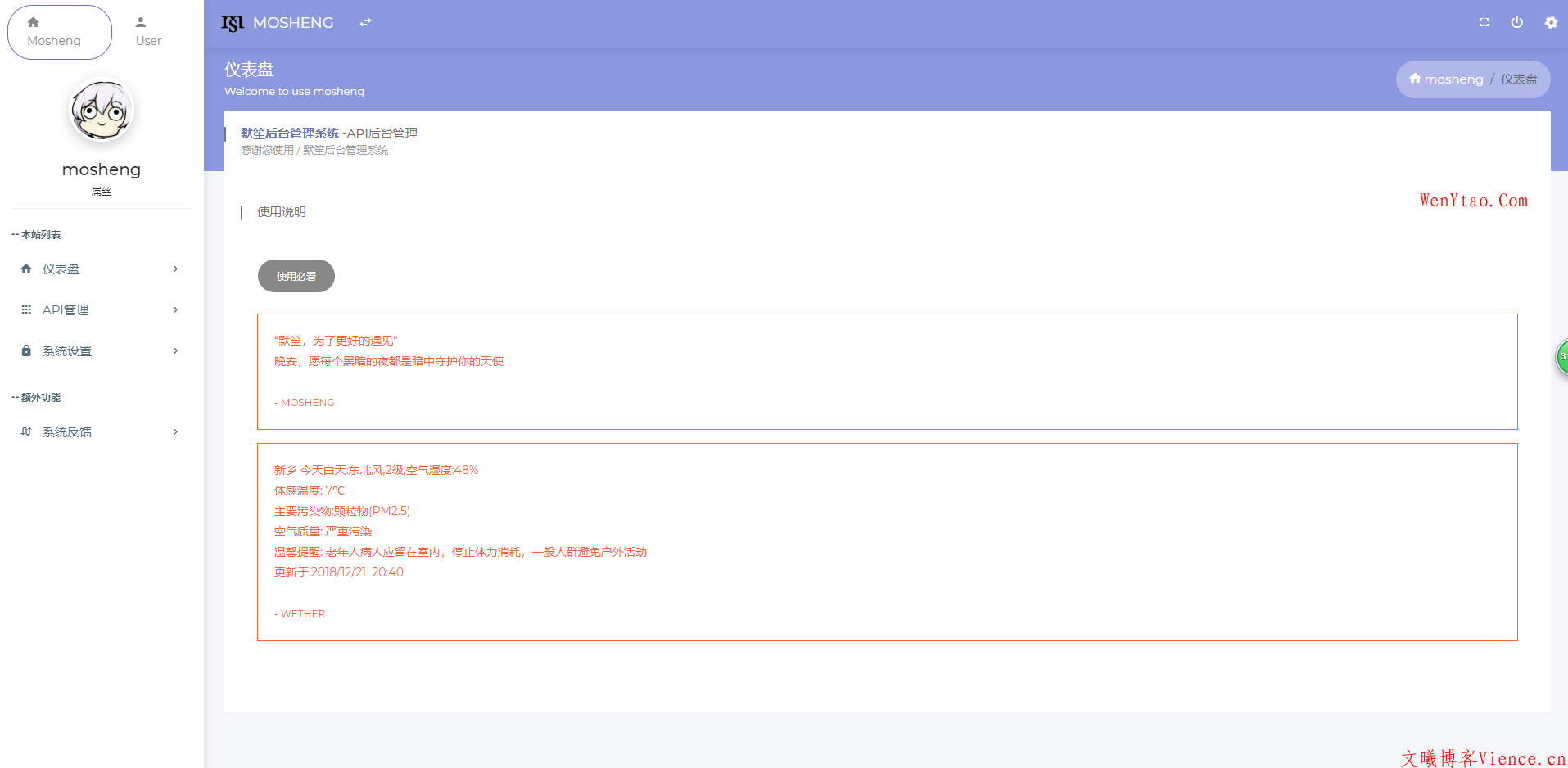Click the feedback icon beside 系统反馈

[x=26, y=431]
